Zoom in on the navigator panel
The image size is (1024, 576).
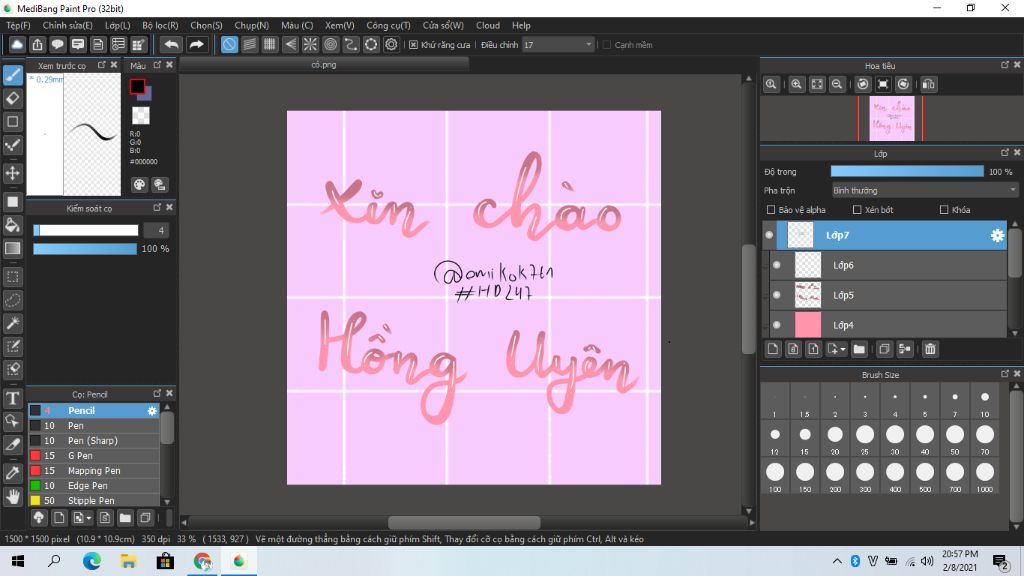point(797,84)
